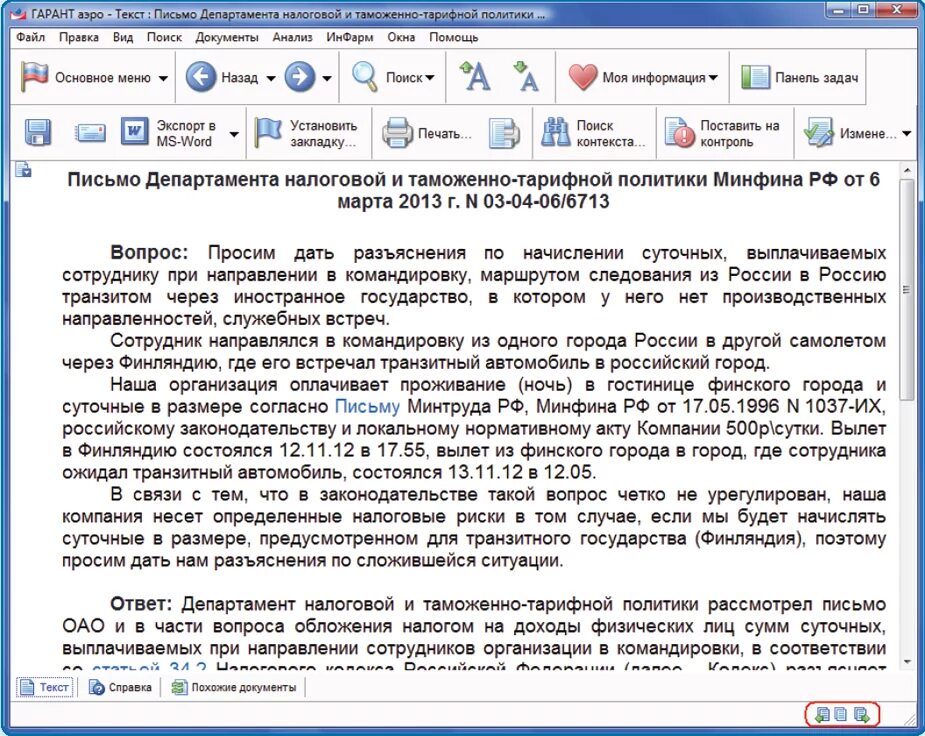
Task: Open the Вид menu
Action: tap(123, 37)
